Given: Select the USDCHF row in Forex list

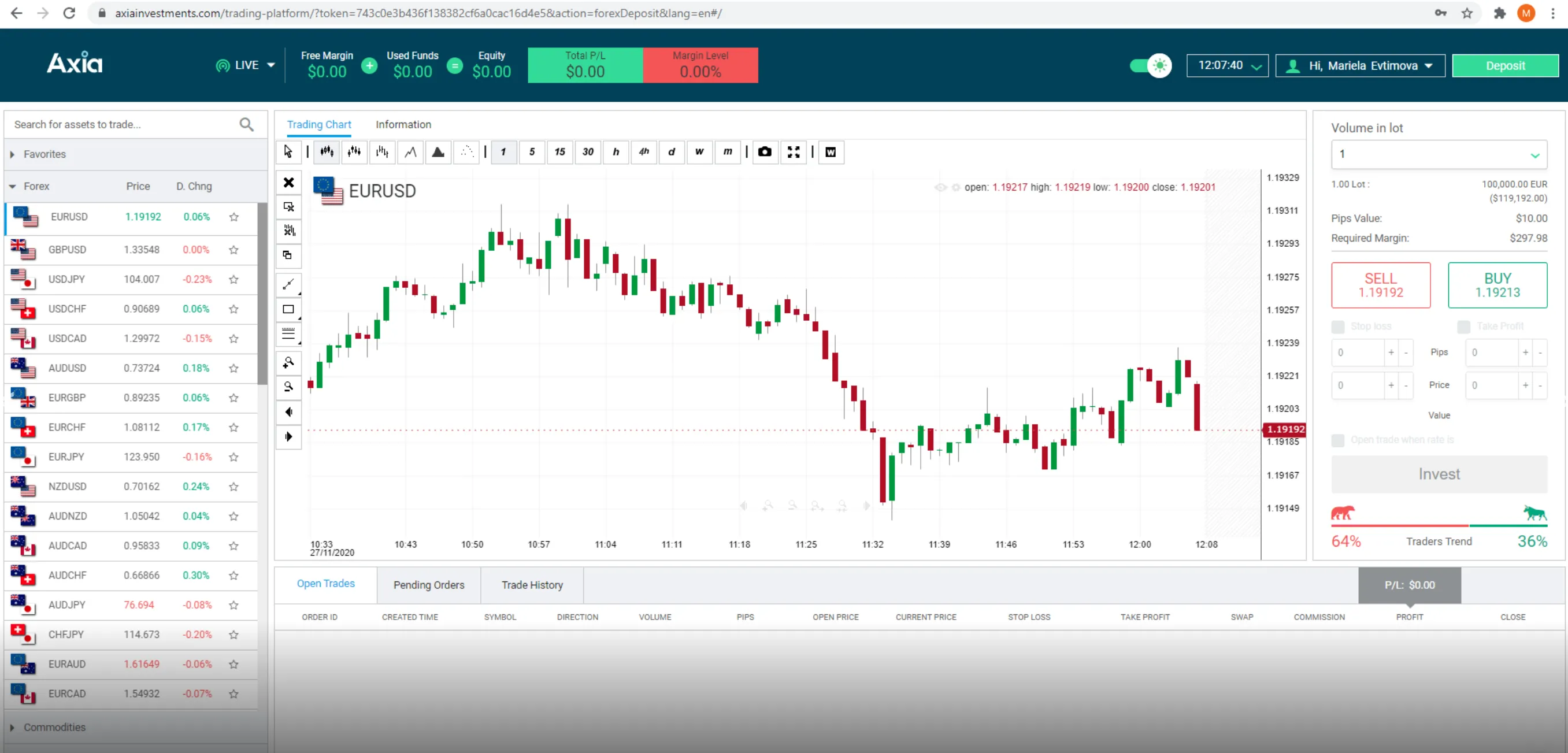Looking at the screenshot, I should [x=131, y=309].
